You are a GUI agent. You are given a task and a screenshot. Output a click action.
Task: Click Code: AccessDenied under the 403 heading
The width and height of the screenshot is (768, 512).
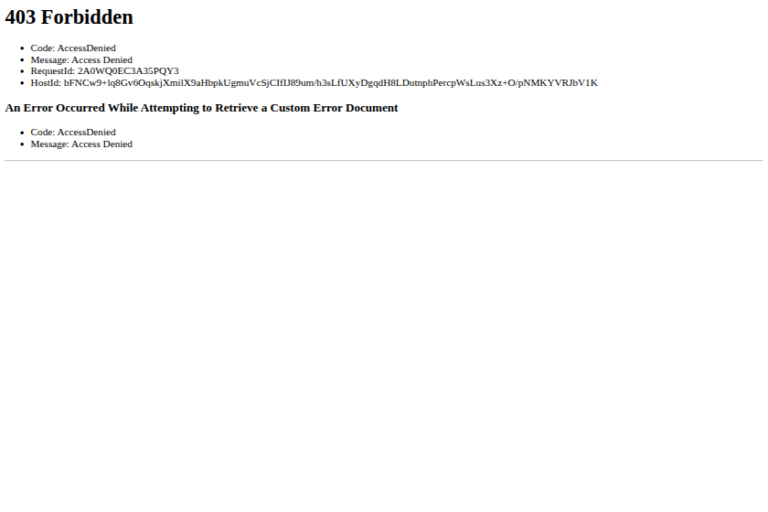(x=73, y=48)
